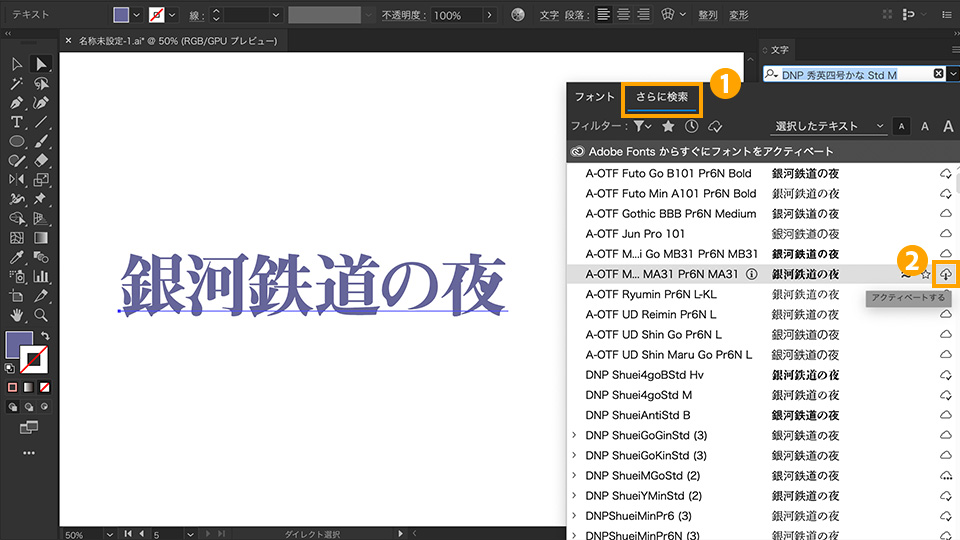Select the Lasso tool
This screenshot has width=960, height=540.
click(41, 83)
